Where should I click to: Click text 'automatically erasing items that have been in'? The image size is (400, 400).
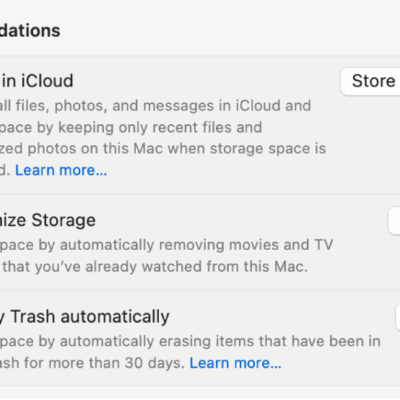[220, 341]
